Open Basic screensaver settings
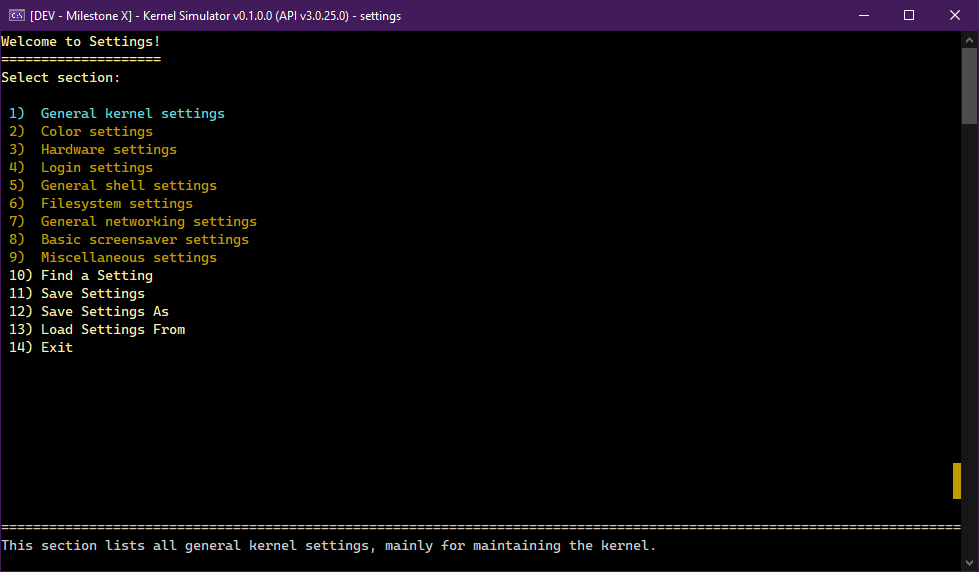This screenshot has width=979, height=572. point(144,240)
